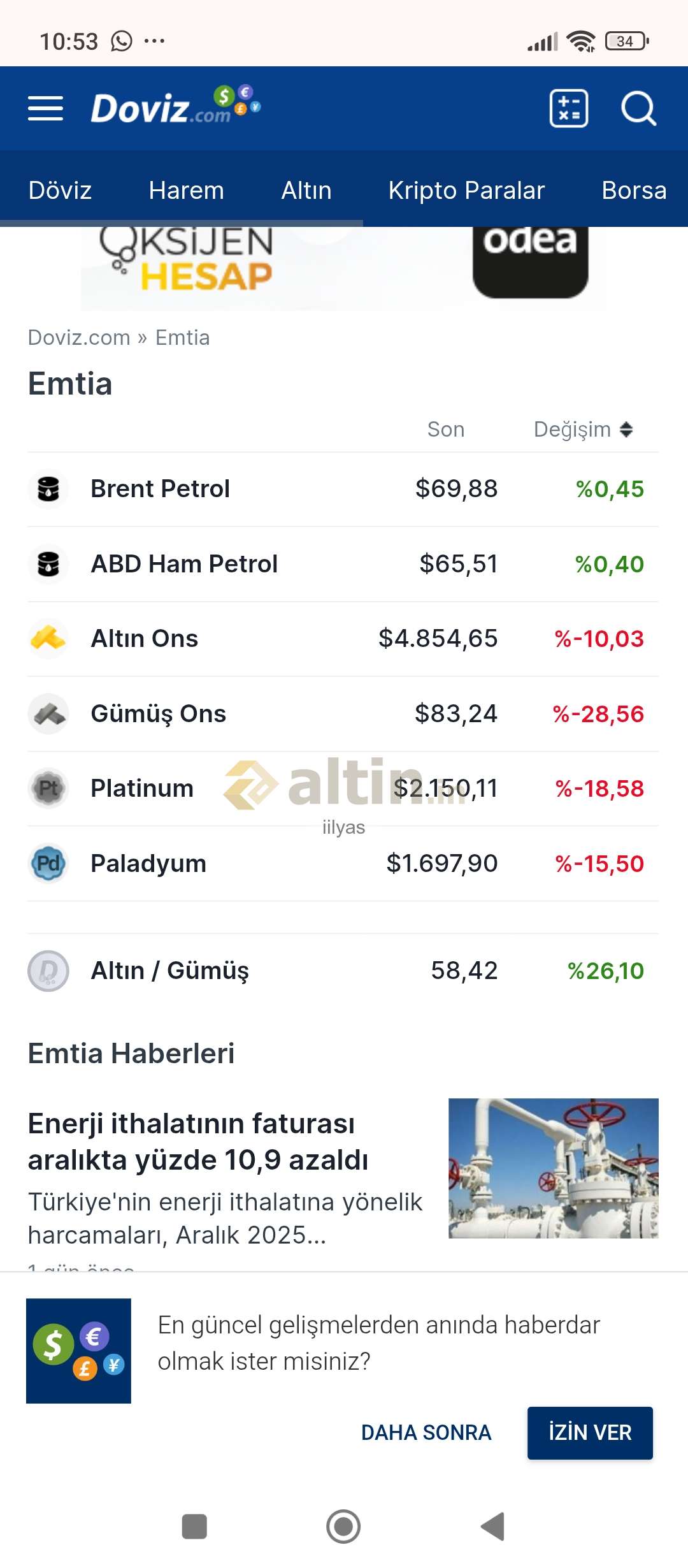This screenshot has height=1568, width=688.
Task: Open the Kripto Paralar tab
Action: tap(466, 190)
